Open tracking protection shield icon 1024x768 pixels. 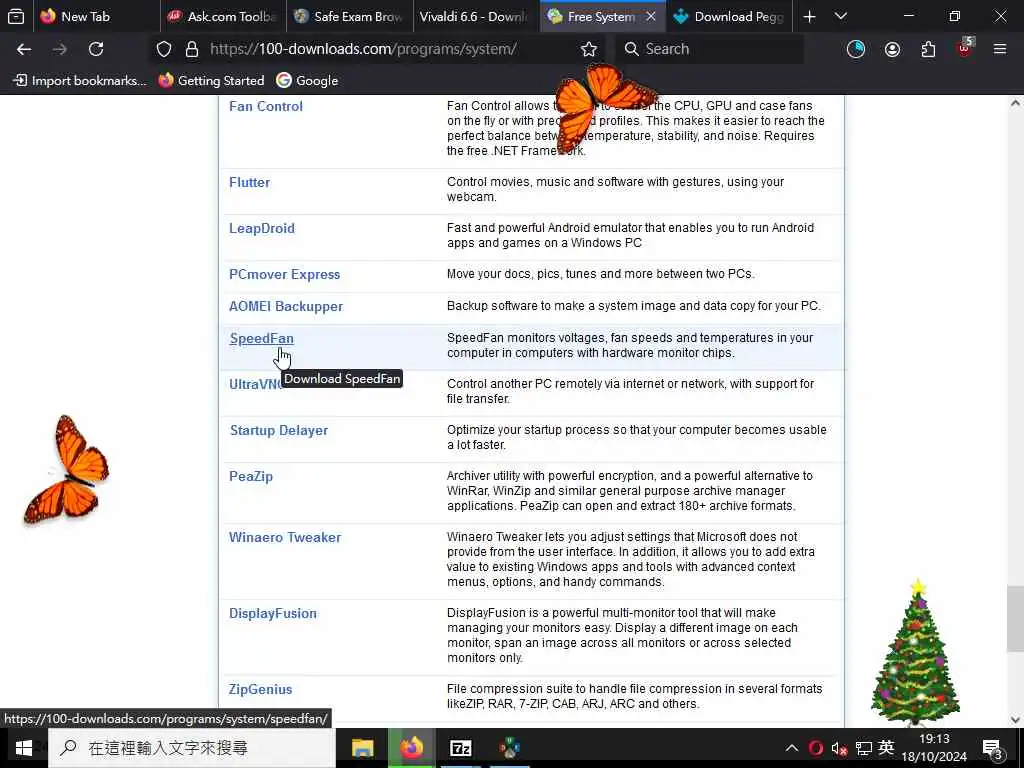click(x=164, y=49)
